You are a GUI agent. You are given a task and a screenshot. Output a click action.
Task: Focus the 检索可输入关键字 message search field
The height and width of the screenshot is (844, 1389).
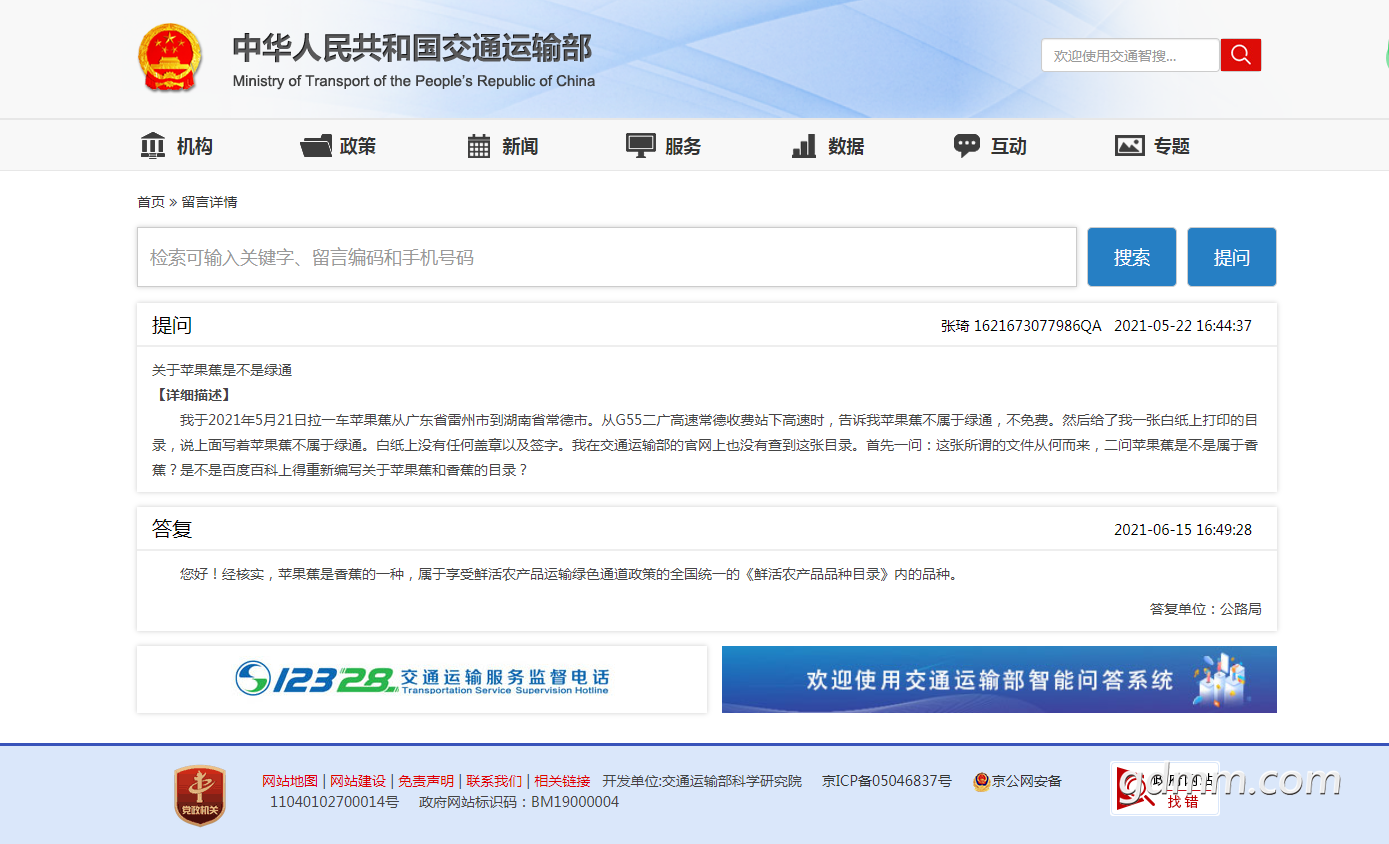607,257
